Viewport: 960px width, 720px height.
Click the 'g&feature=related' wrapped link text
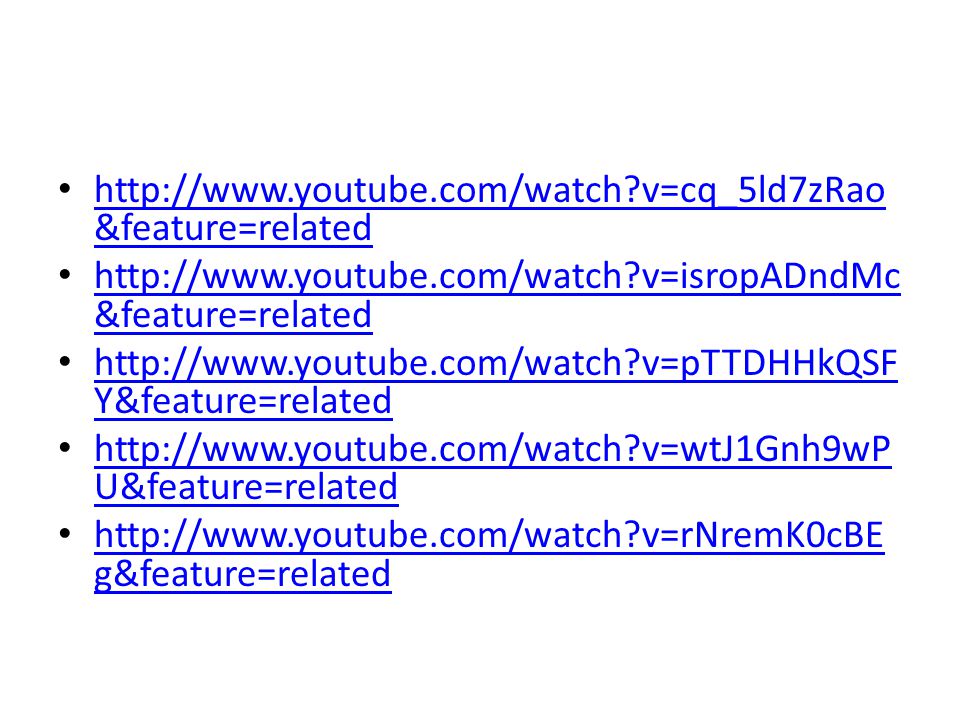click(x=242, y=576)
